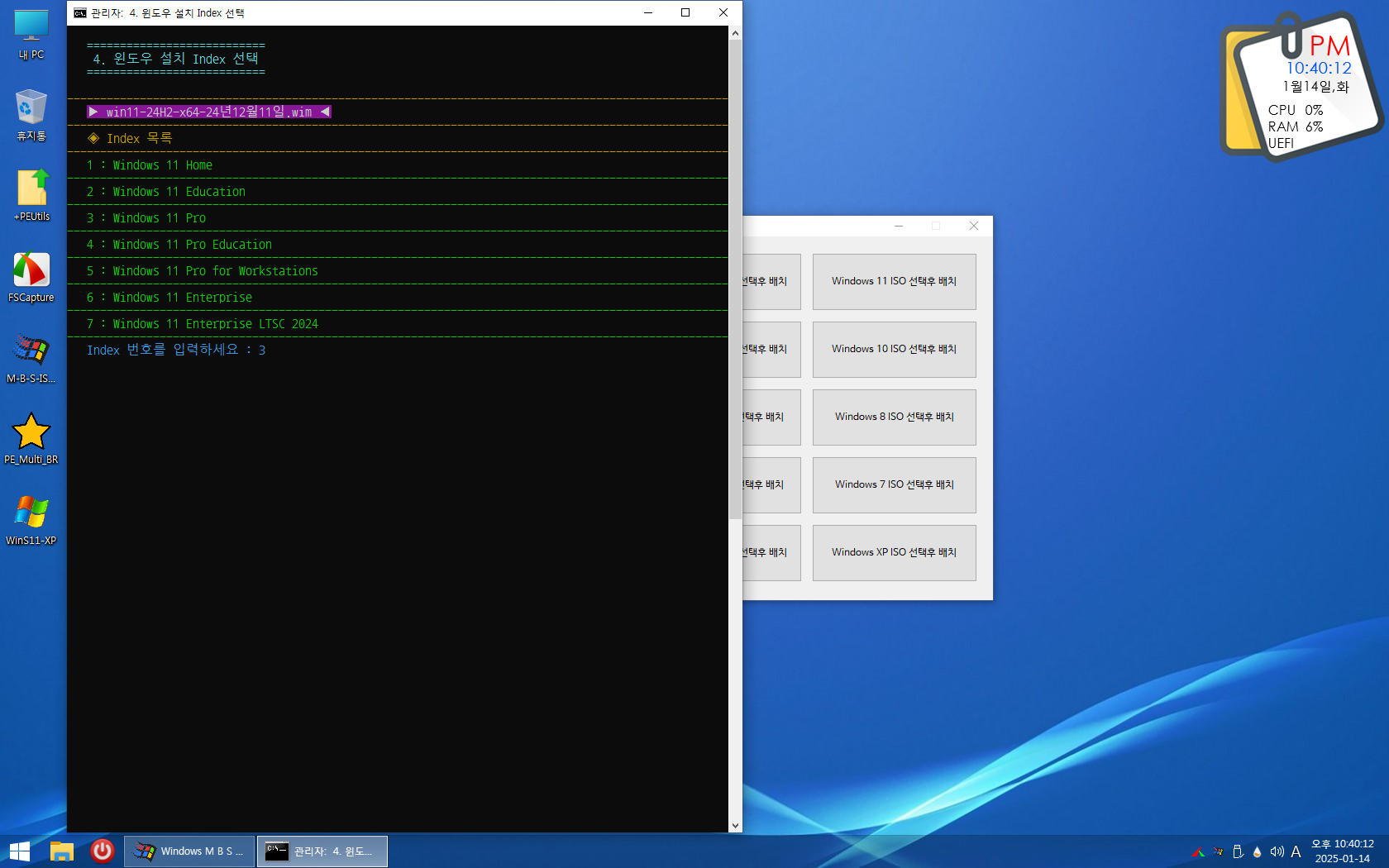
Task: Click the 1 : Windows 11 Home line
Action: pos(150,165)
